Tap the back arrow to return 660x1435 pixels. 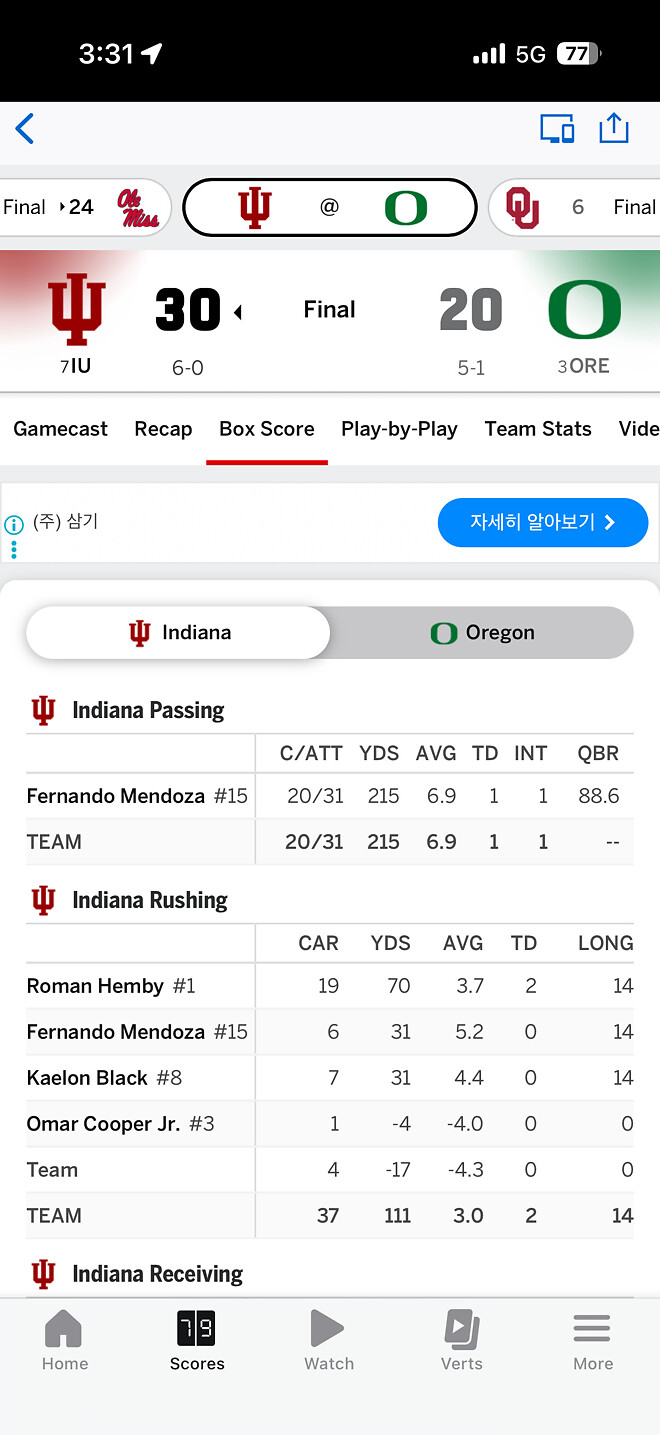[x=24, y=128]
